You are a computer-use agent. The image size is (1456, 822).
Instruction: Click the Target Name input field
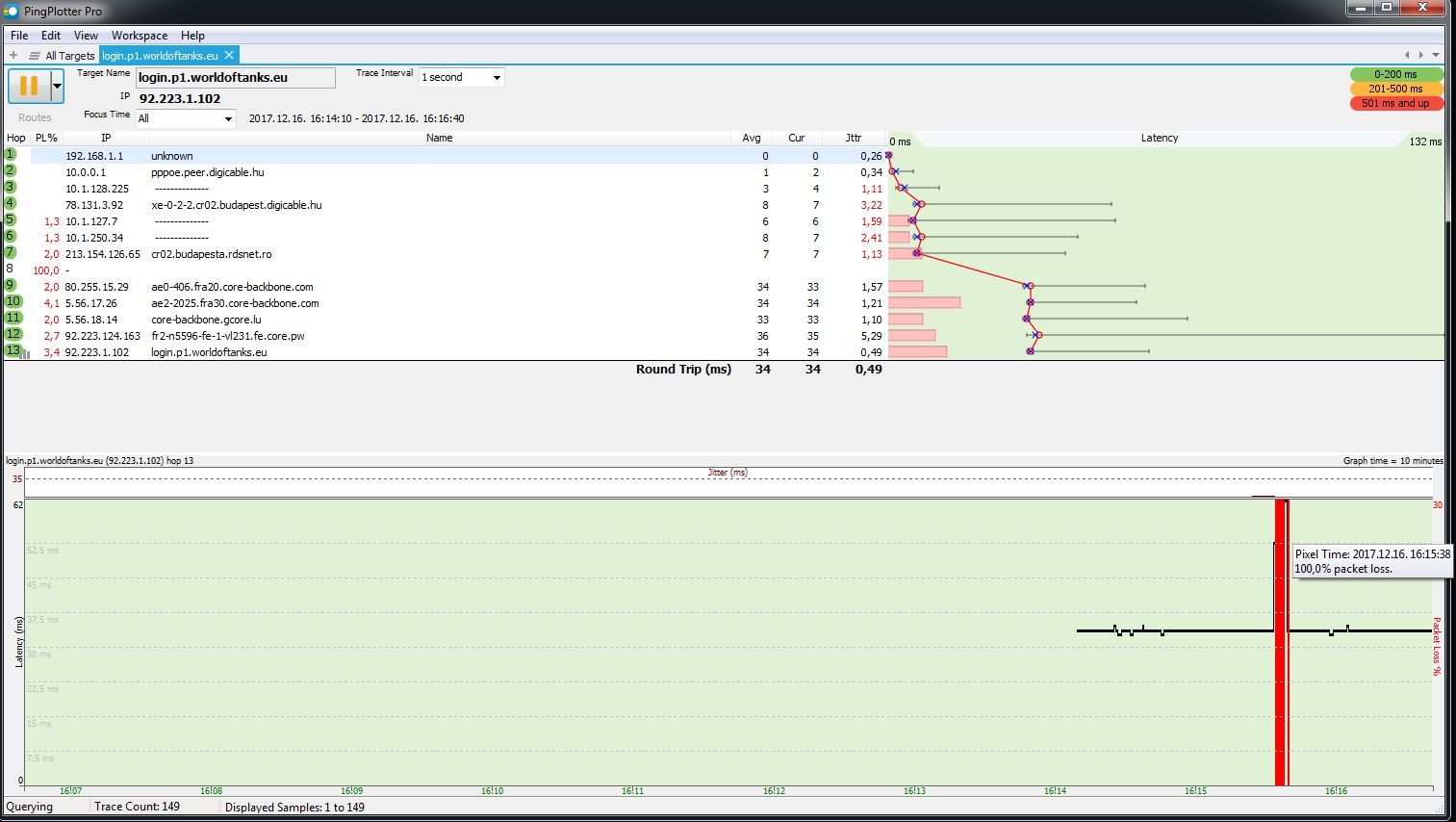pyautogui.click(x=236, y=77)
